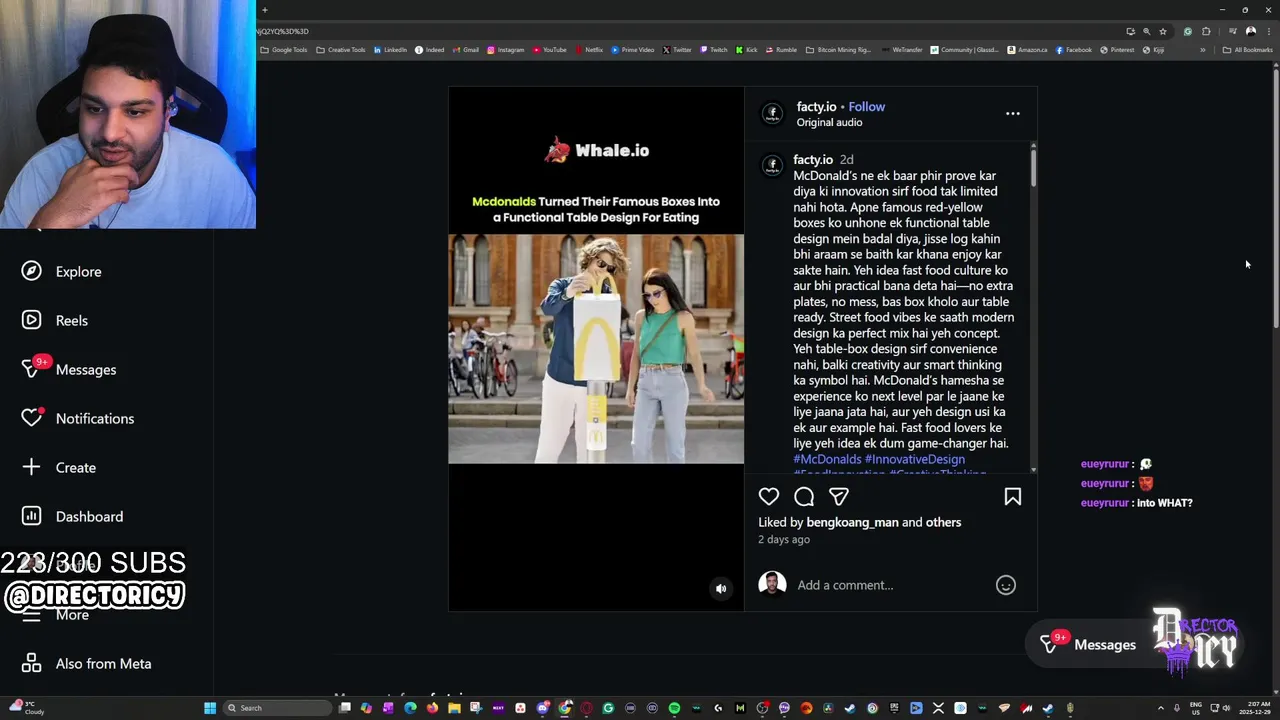This screenshot has width=1280, height=720.
Task: Open the browser zoom magnifier icon
Action: click(x=1146, y=31)
